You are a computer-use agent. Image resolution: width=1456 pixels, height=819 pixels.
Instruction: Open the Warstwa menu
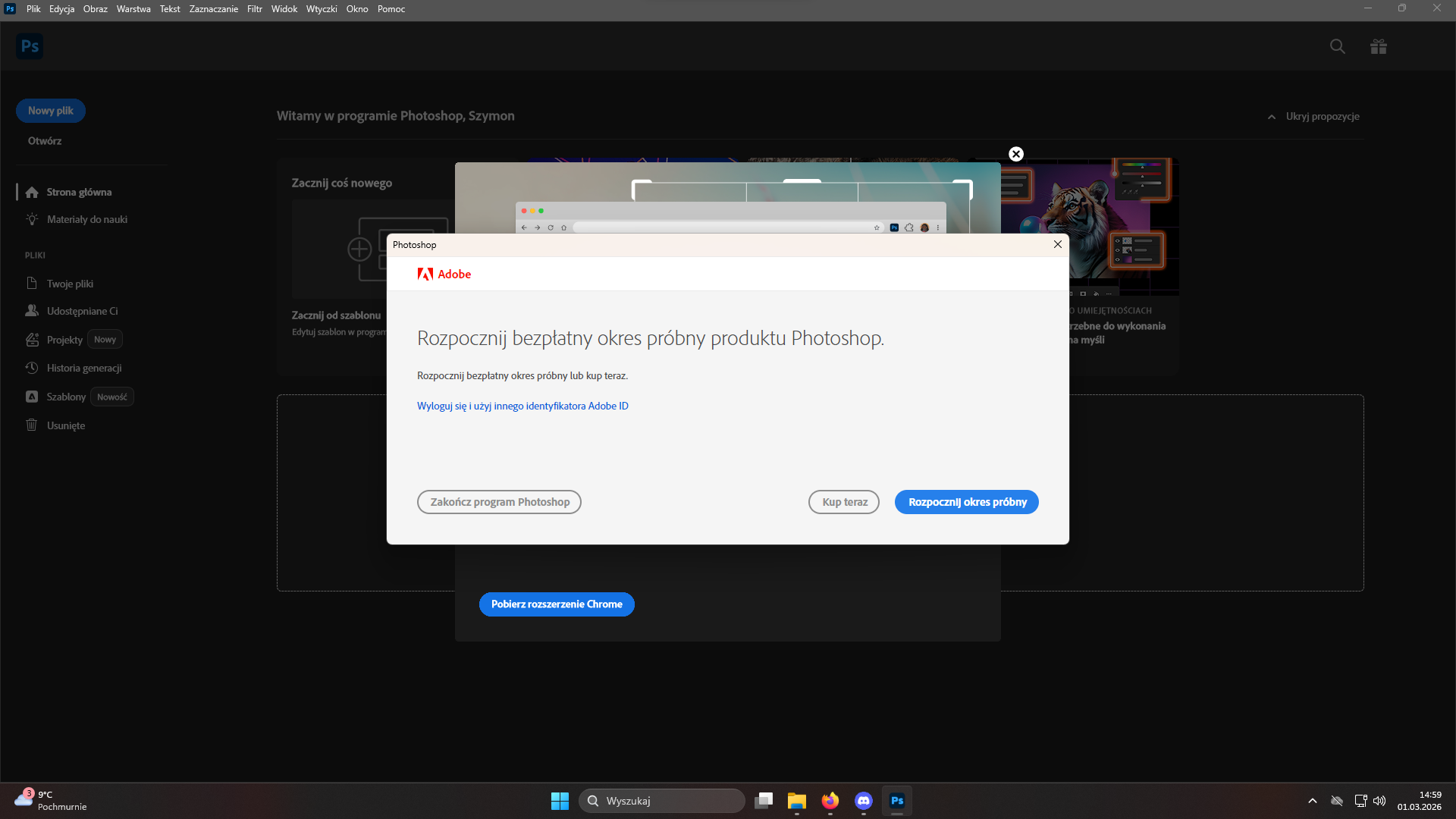[x=133, y=9]
